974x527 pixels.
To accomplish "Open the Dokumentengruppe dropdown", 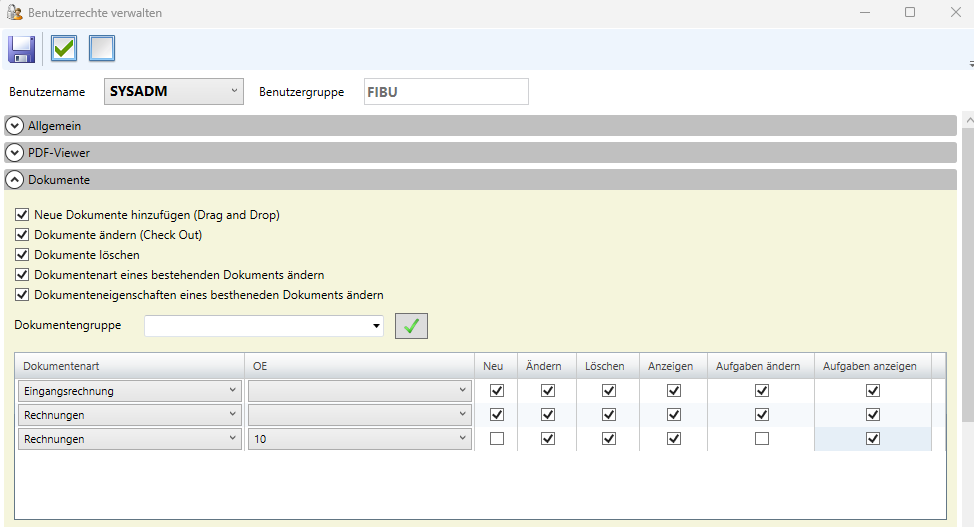I will click(x=376, y=326).
